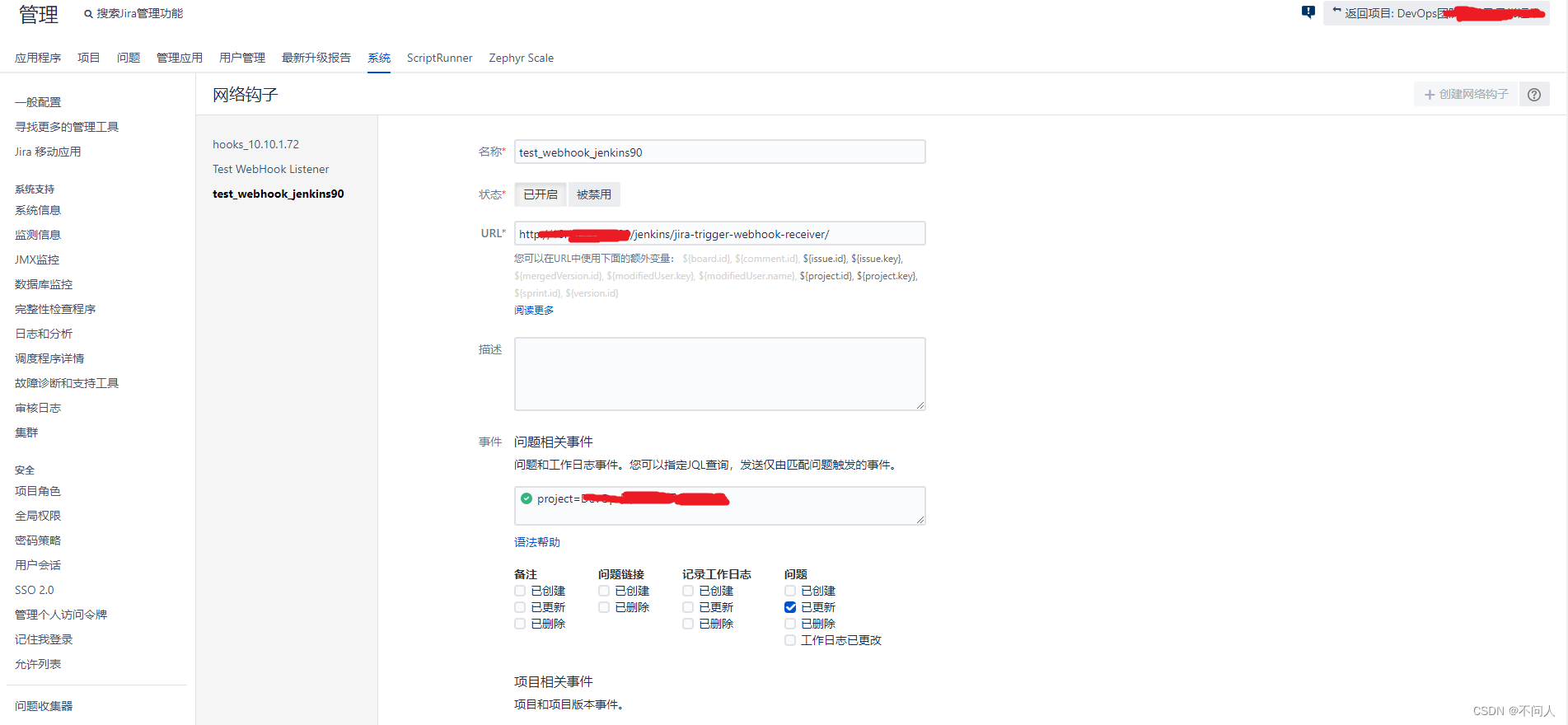Open the 管理应用 tab

[180, 58]
